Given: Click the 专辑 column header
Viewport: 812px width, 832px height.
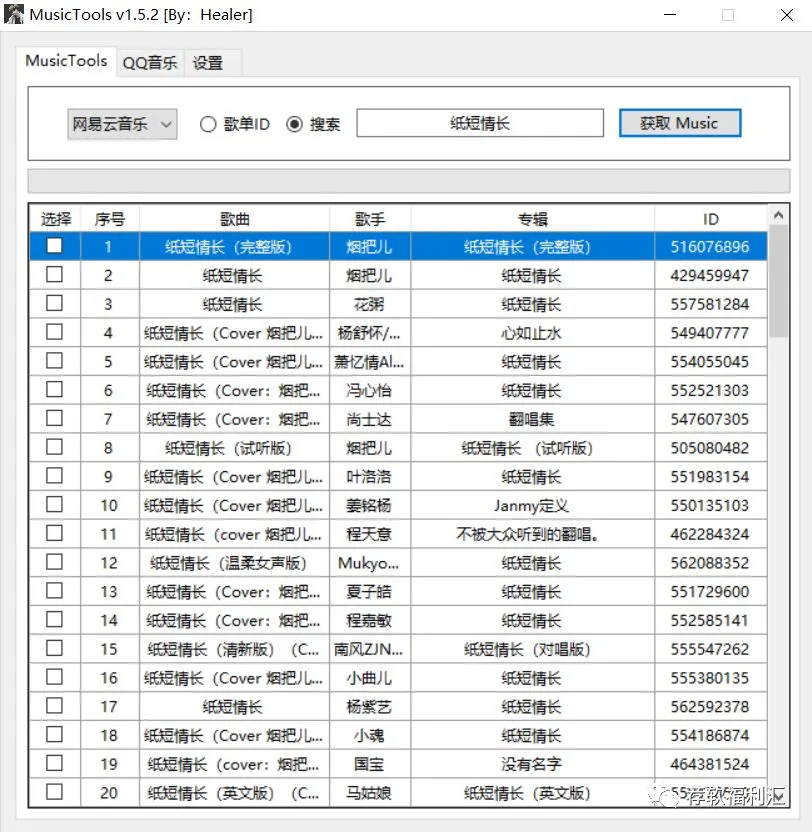Looking at the screenshot, I should tap(532, 219).
